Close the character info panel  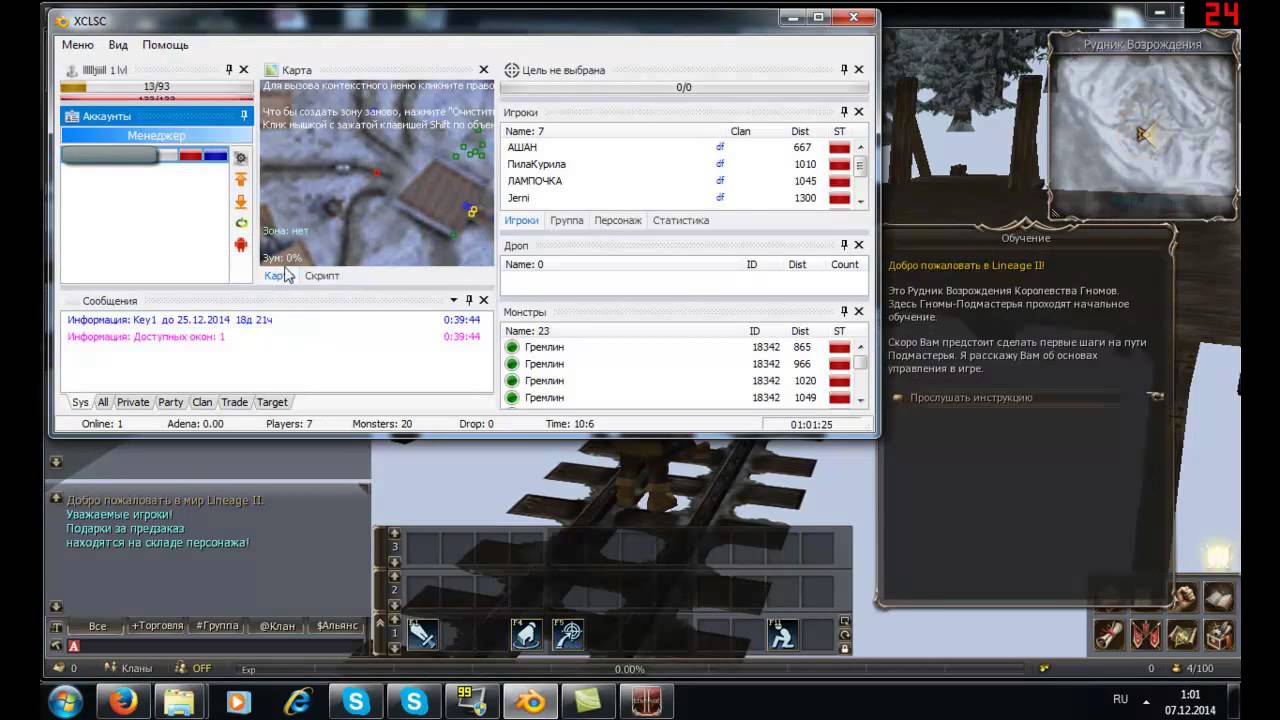[x=244, y=70]
